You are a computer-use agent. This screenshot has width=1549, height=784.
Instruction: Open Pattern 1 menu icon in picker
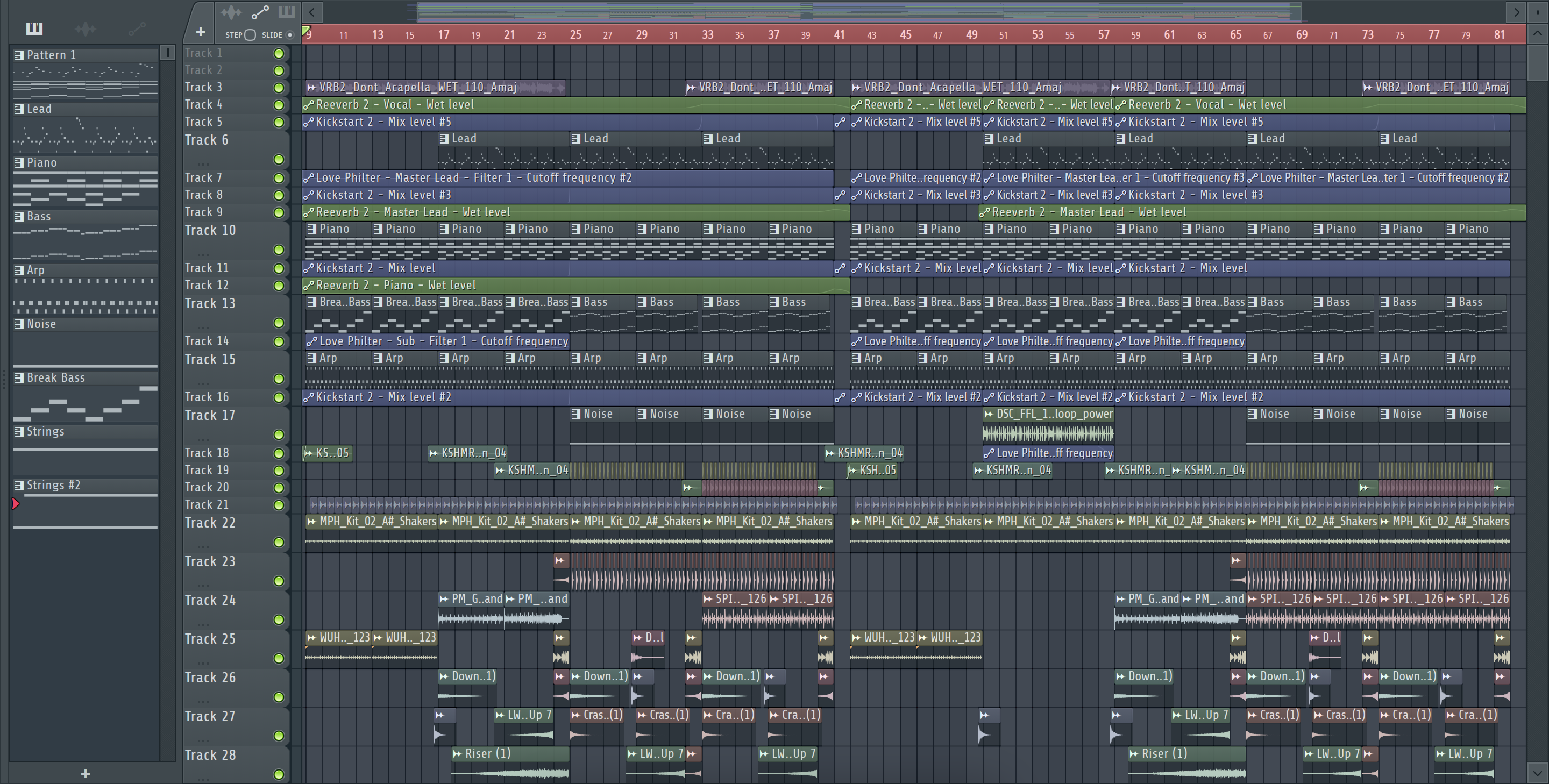19,55
